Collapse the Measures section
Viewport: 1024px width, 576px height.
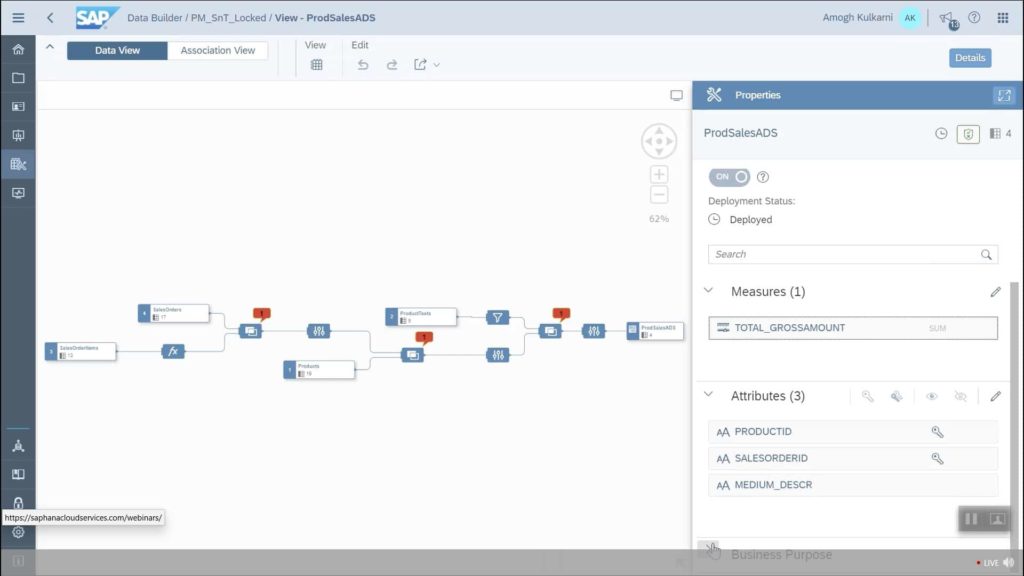point(709,291)
